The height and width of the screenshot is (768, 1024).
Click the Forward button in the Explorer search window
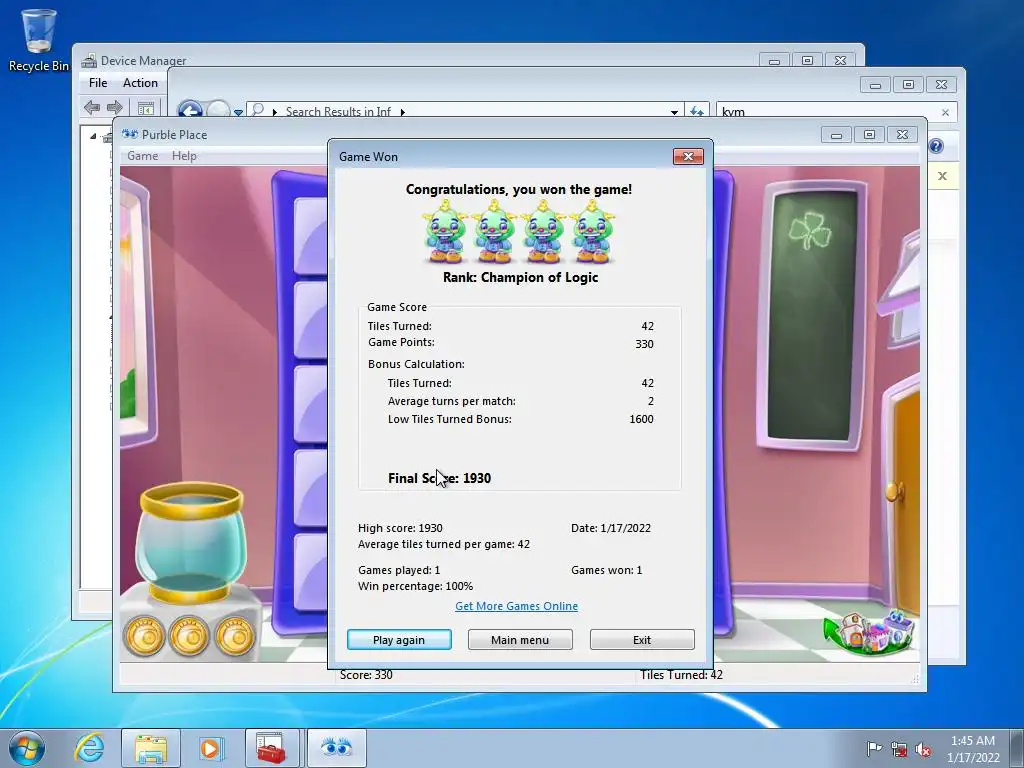[219, 110]
